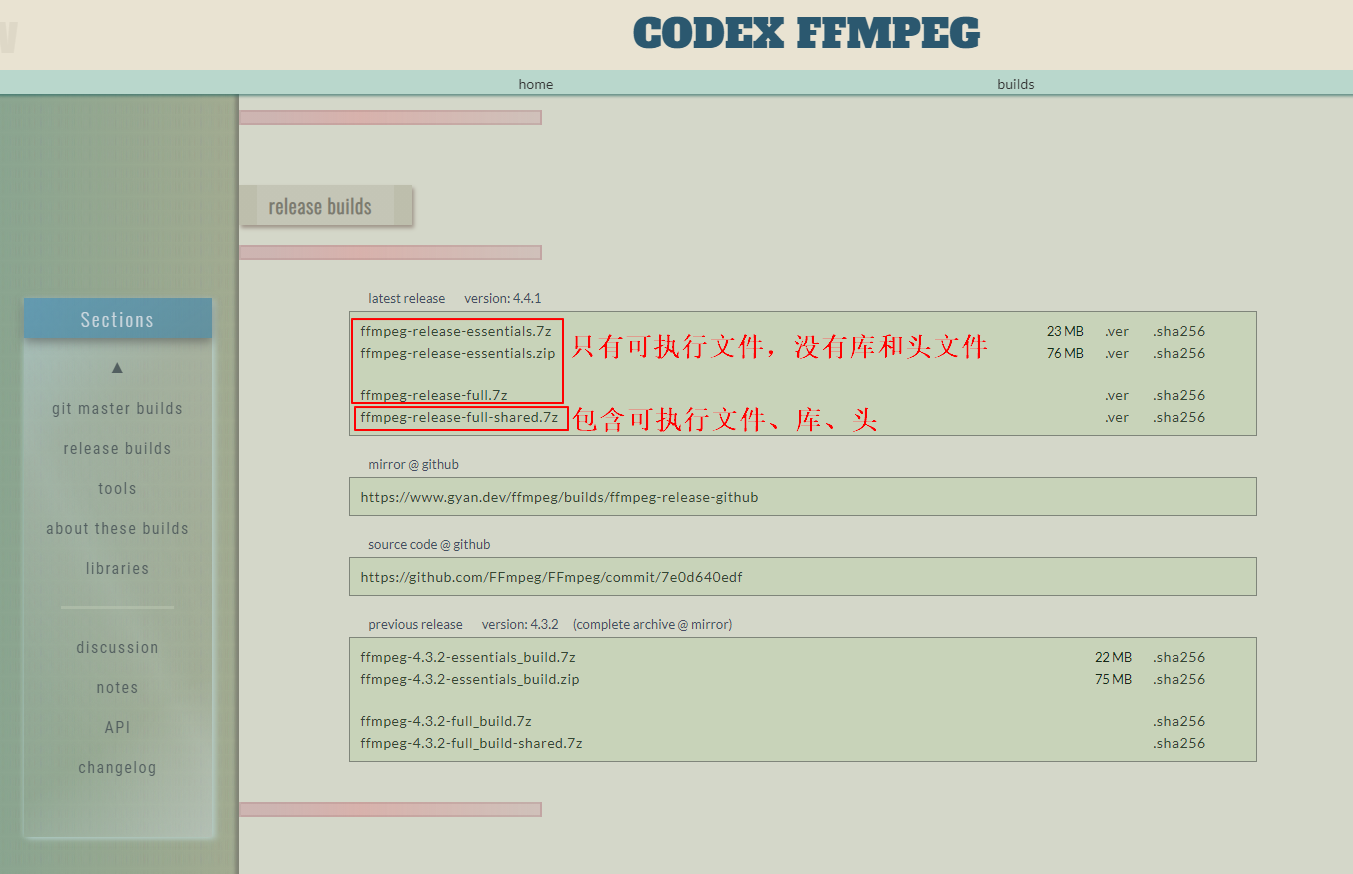
Task: Open .ver for release-full-shared.7z
Action: pos(1117,417)
